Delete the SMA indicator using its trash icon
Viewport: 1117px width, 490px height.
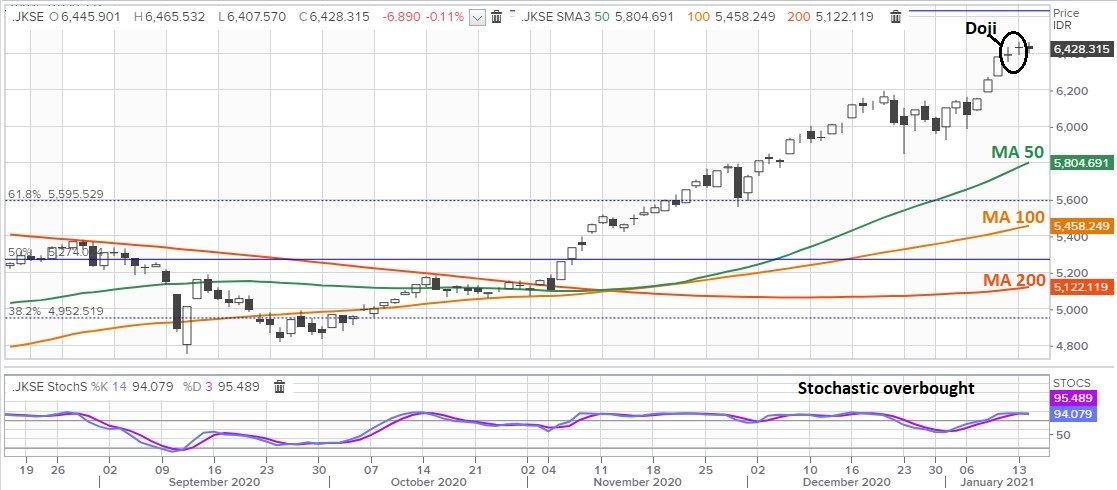click(896, 17)
